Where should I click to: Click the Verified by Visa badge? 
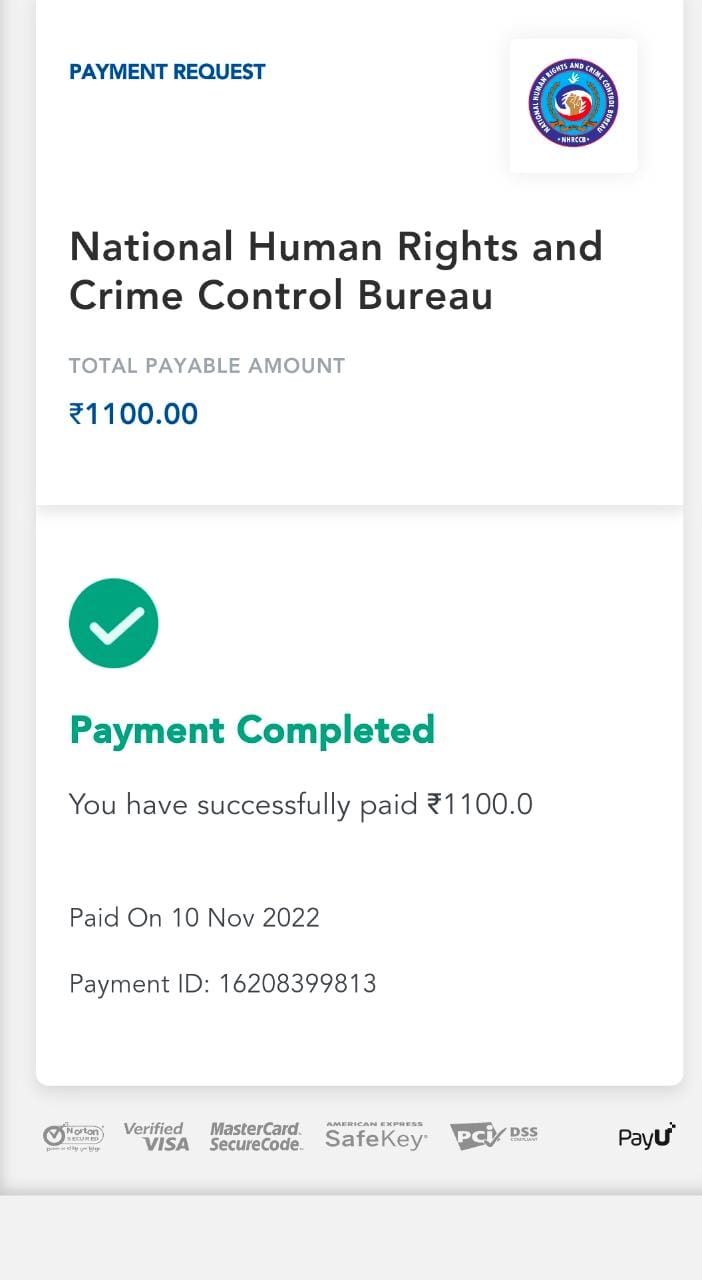tap(156, 1136)
